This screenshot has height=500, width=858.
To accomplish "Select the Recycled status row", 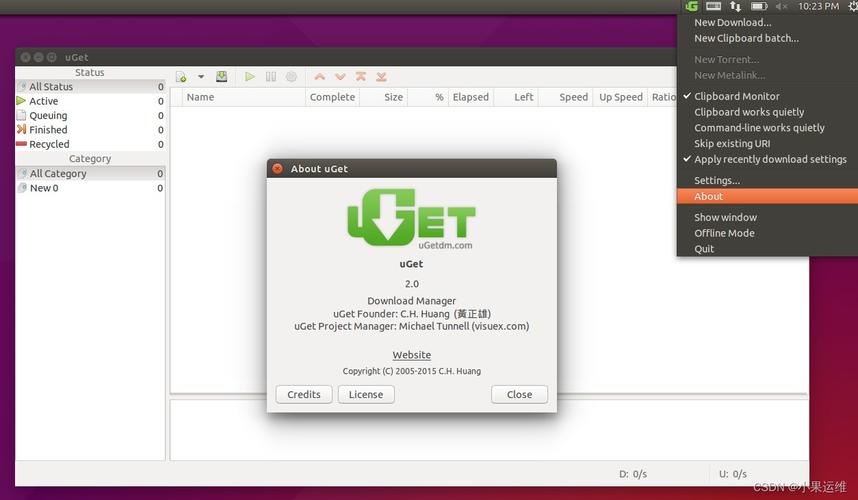I will pos(90,144).
